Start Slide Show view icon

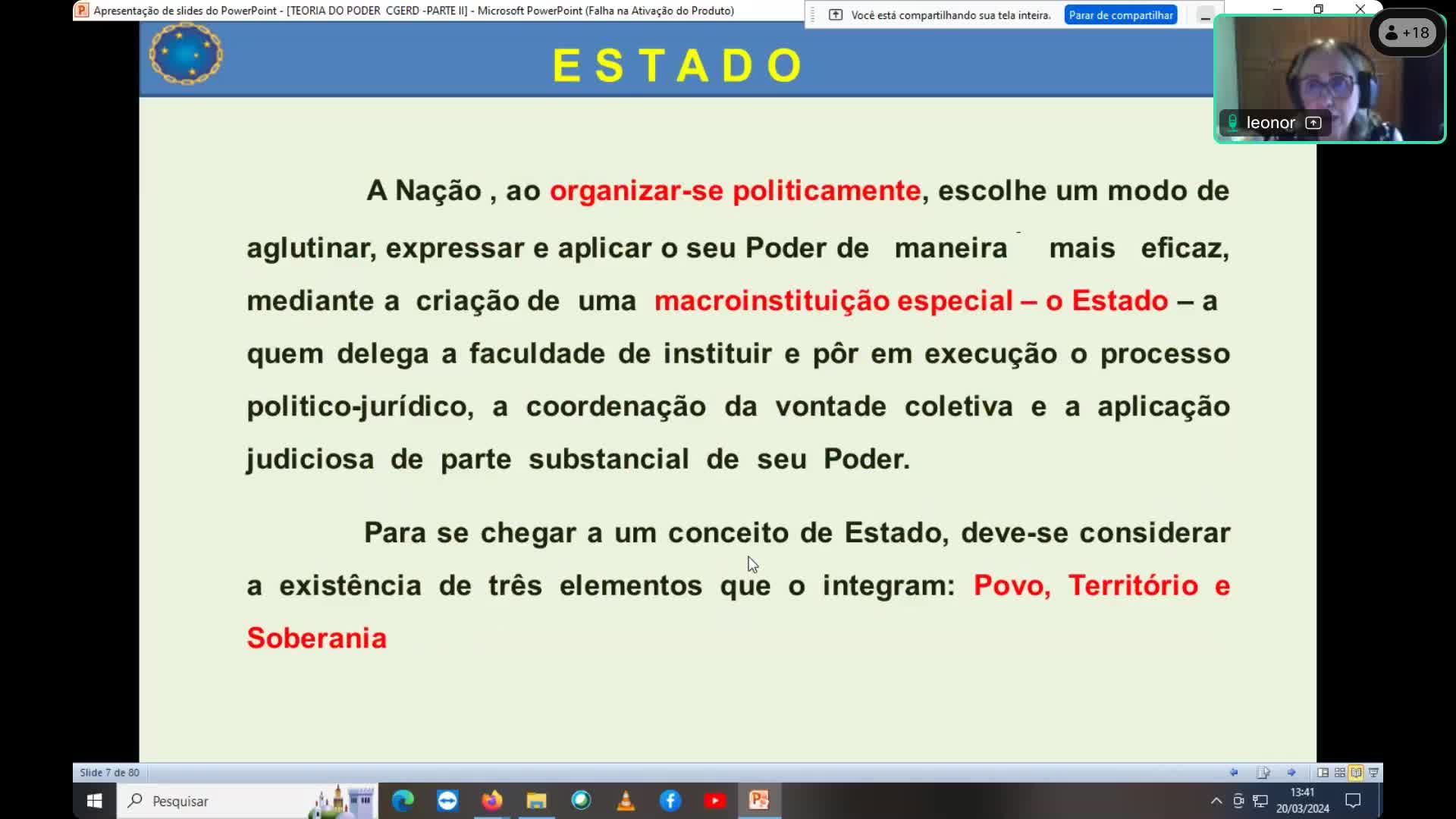tap(1373, 773)
